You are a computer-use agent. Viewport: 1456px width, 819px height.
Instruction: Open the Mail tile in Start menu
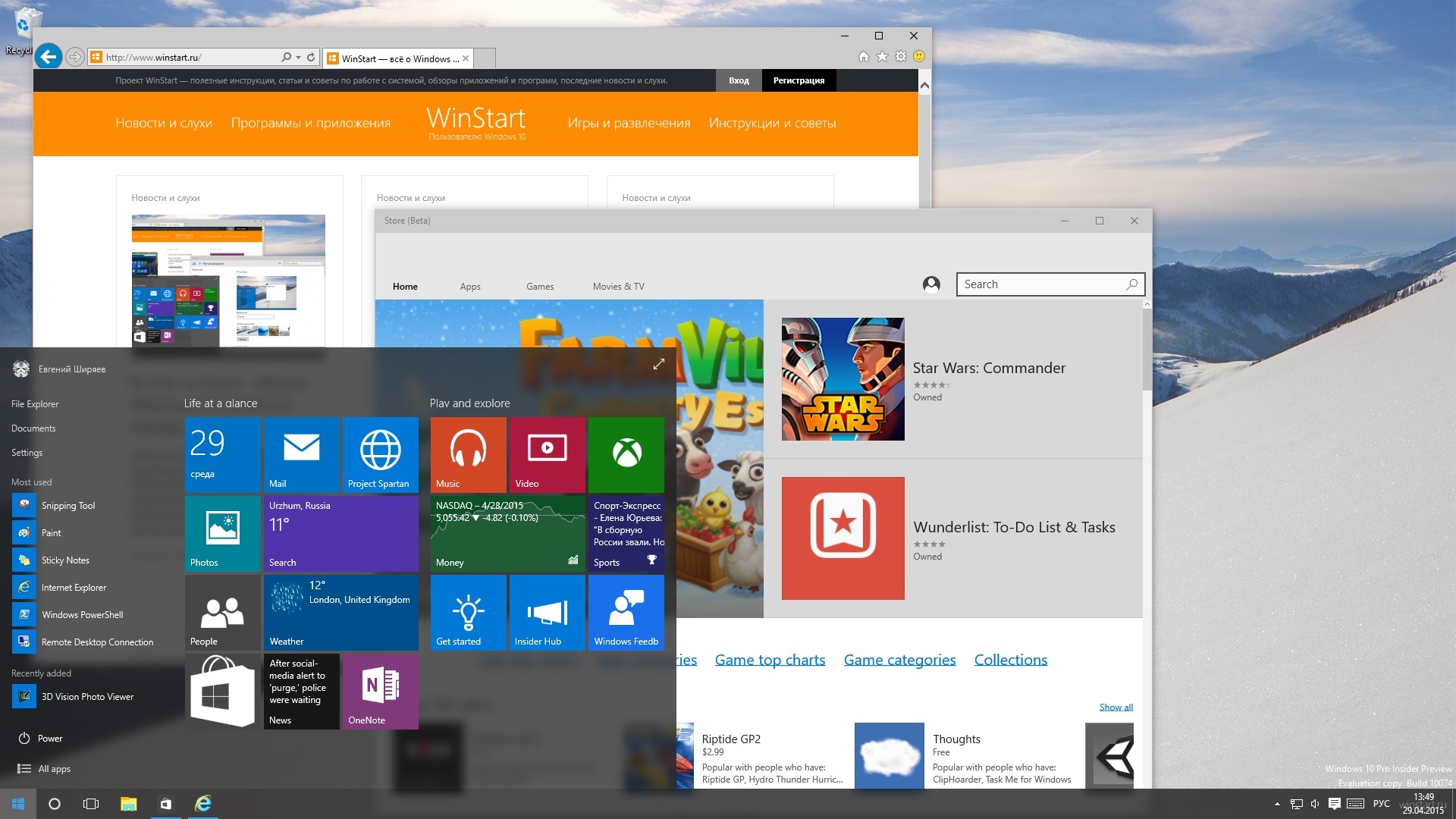(x=301, y=454)
